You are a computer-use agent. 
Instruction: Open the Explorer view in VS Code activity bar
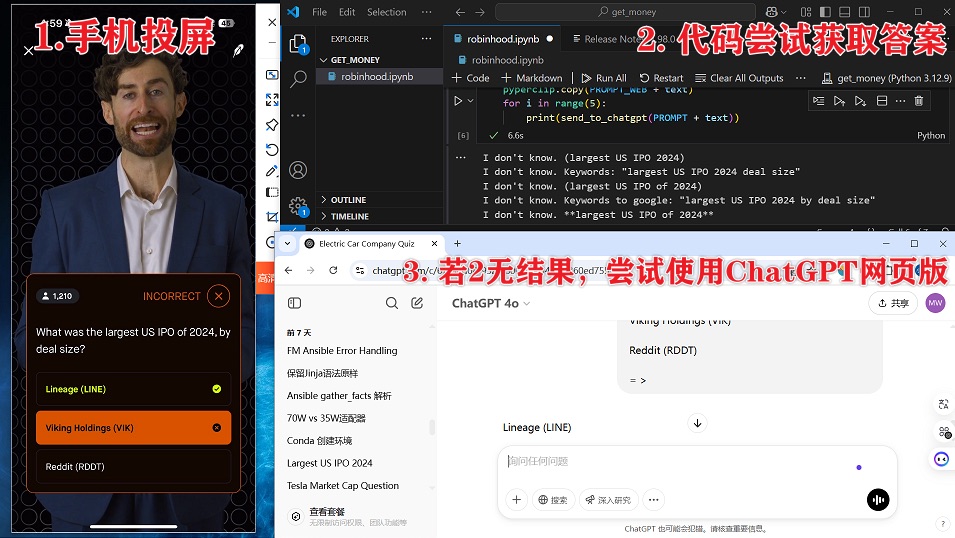298,44
